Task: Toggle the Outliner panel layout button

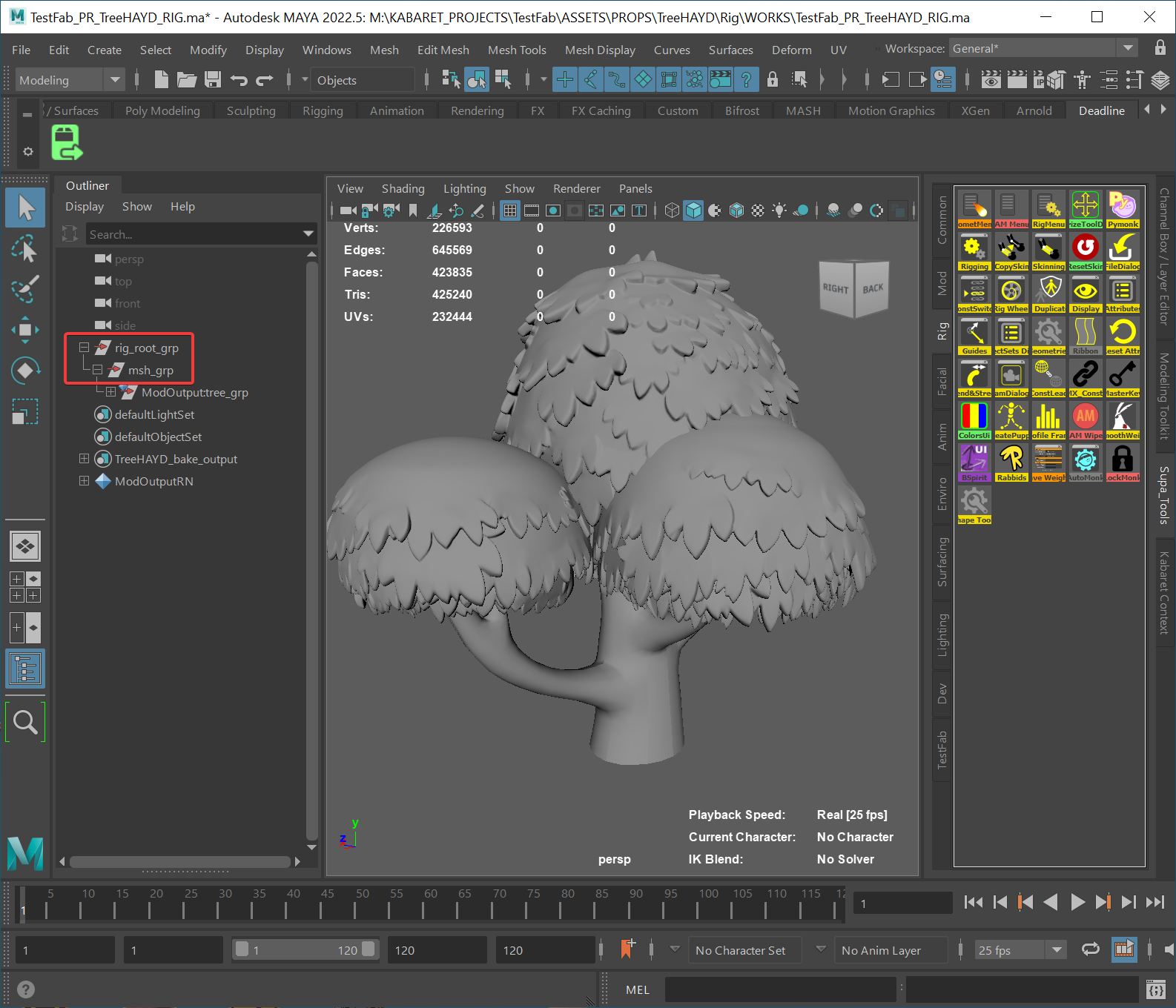Action: [x=26, y=669]
